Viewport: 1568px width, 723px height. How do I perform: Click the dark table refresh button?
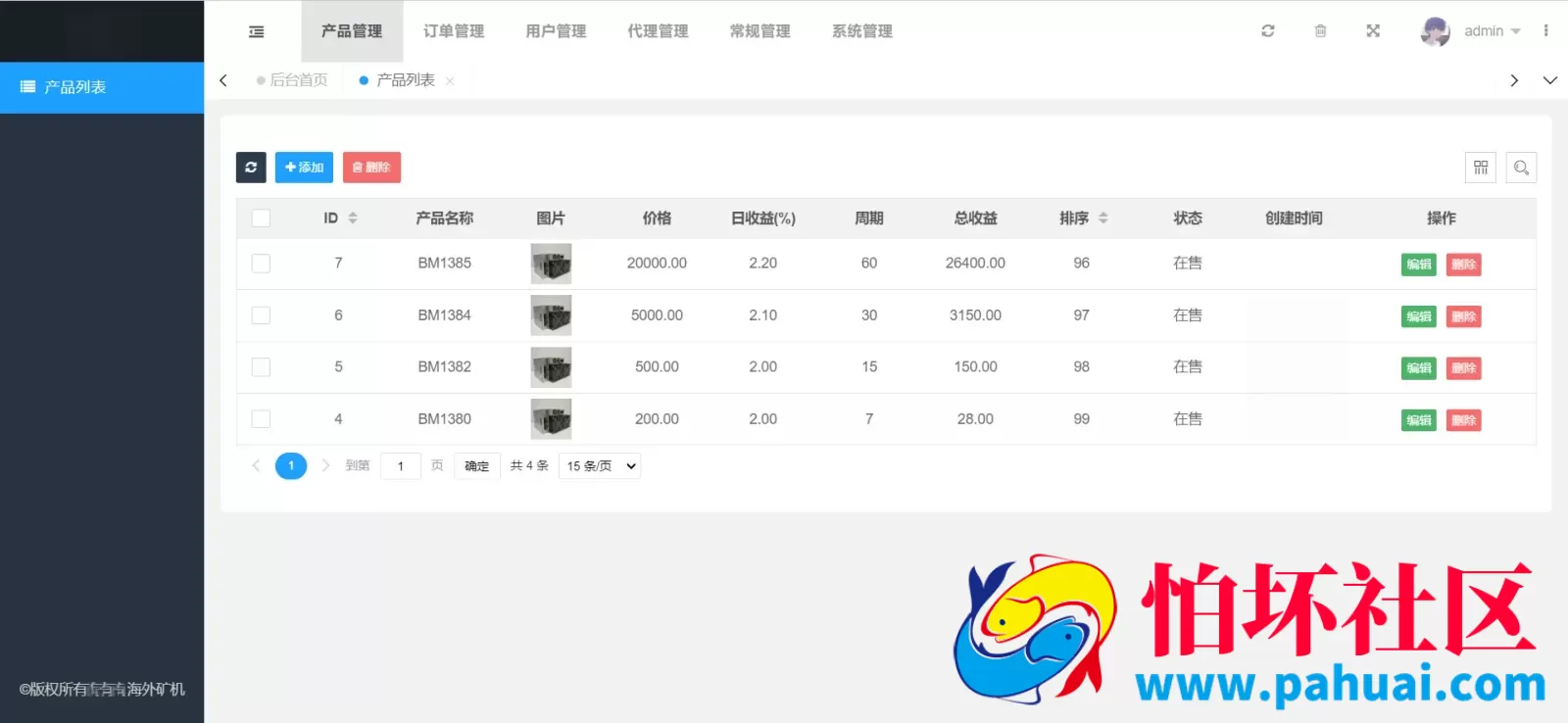click(x=251, y=168)
